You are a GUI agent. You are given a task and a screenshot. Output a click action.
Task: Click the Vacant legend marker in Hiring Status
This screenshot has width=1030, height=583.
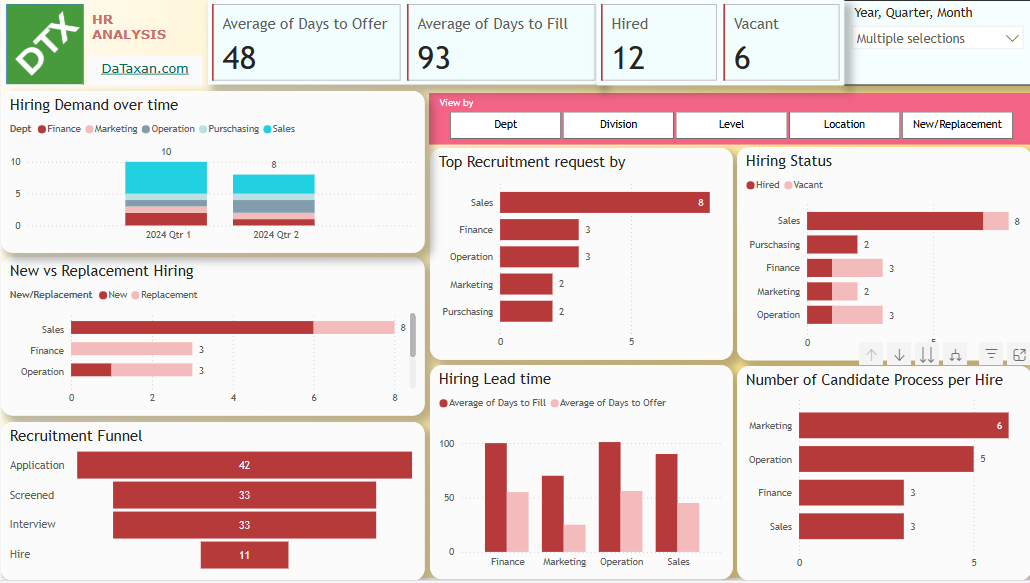coord(788,185)
